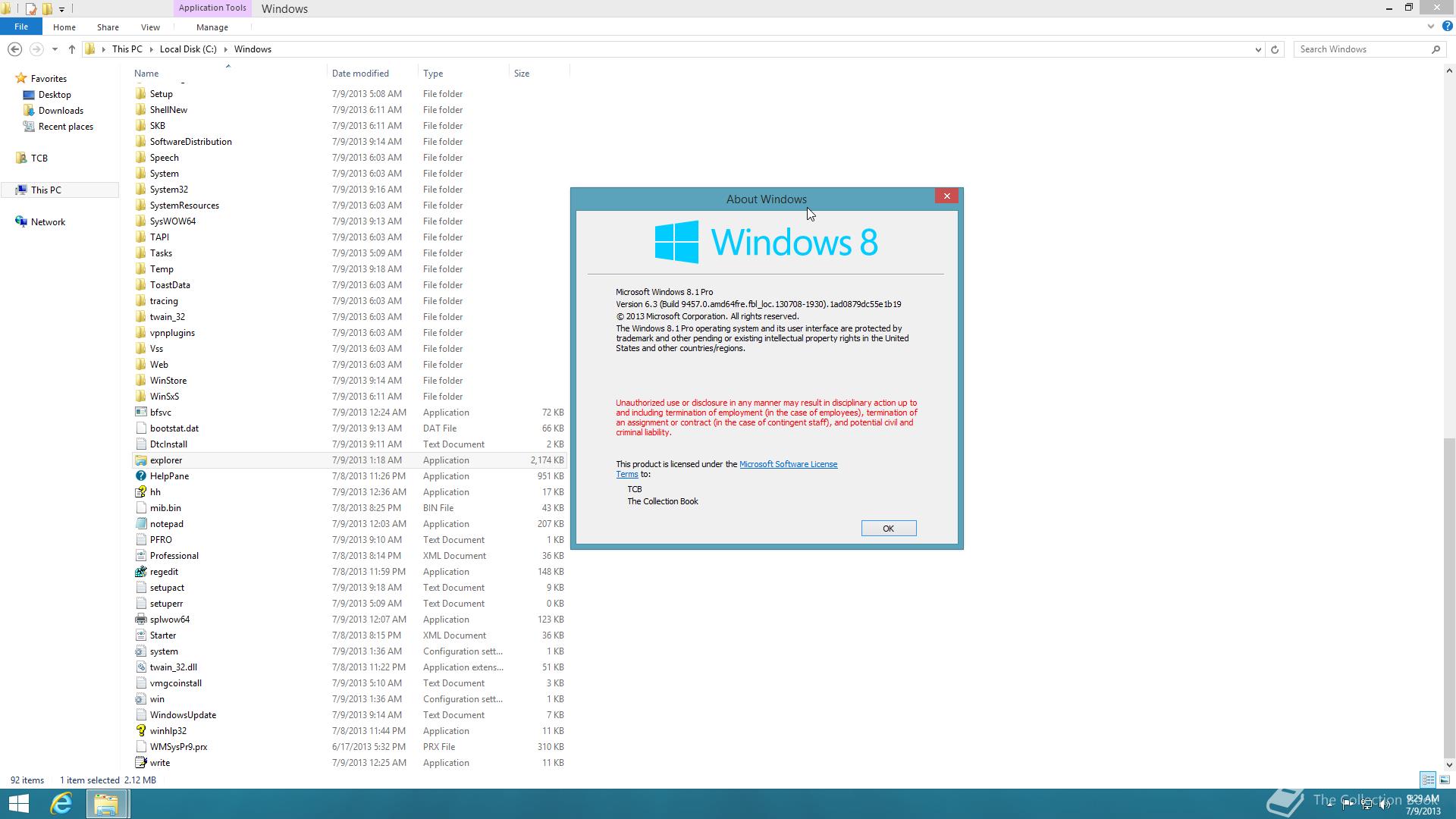Select the splwow64 printer icon
The height and width of the screenshot is (819, 1456).
(x=140, y=620)
